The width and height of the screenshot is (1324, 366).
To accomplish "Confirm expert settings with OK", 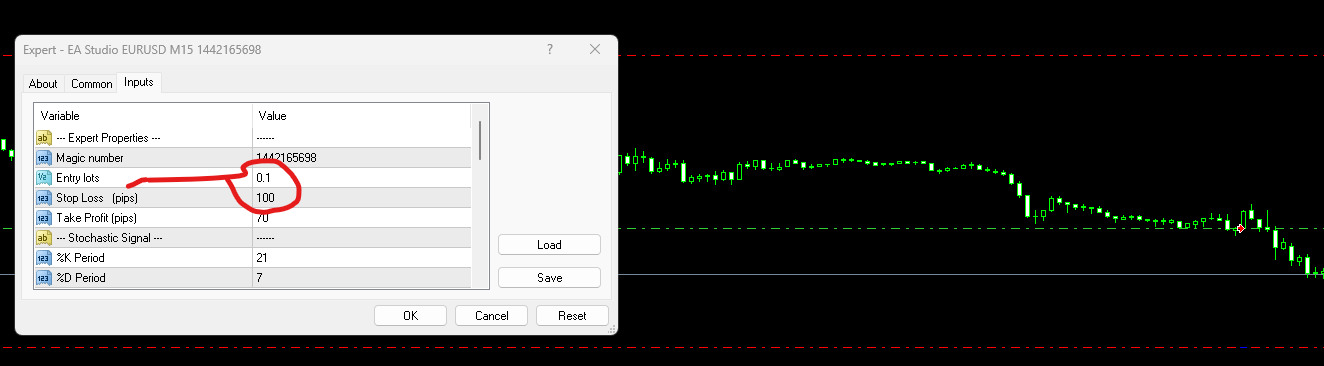I will 410,316.
